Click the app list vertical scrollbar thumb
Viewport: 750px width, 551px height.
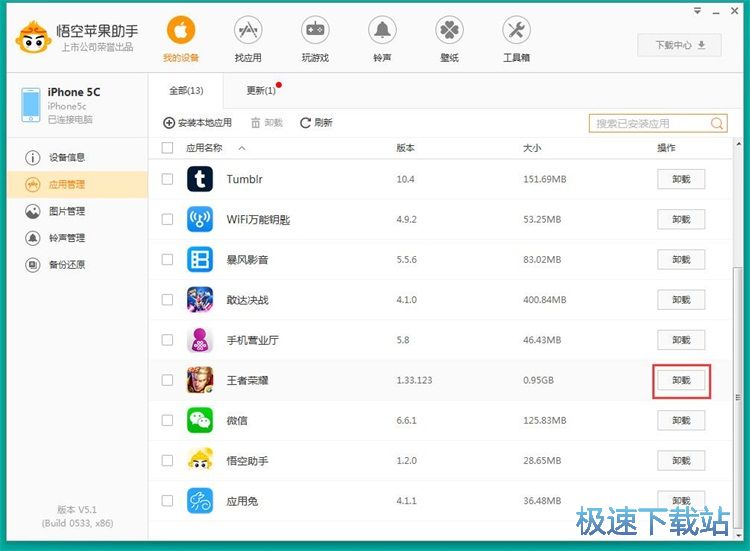[738, 397]
